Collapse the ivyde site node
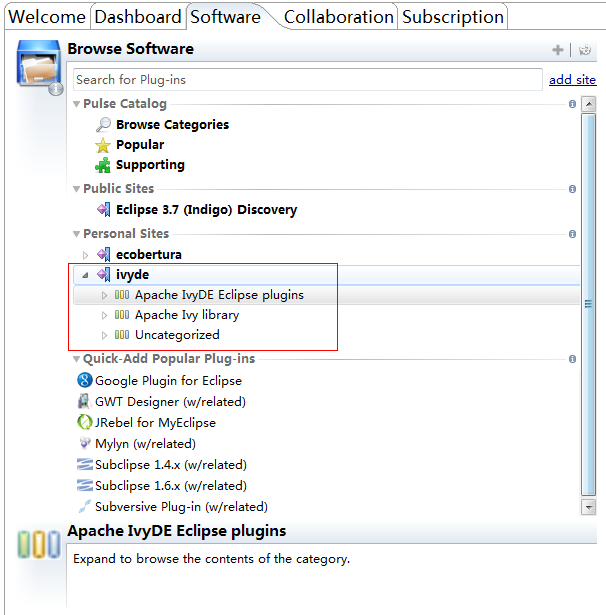Screen dimensions: 606x615 point(85,275)
